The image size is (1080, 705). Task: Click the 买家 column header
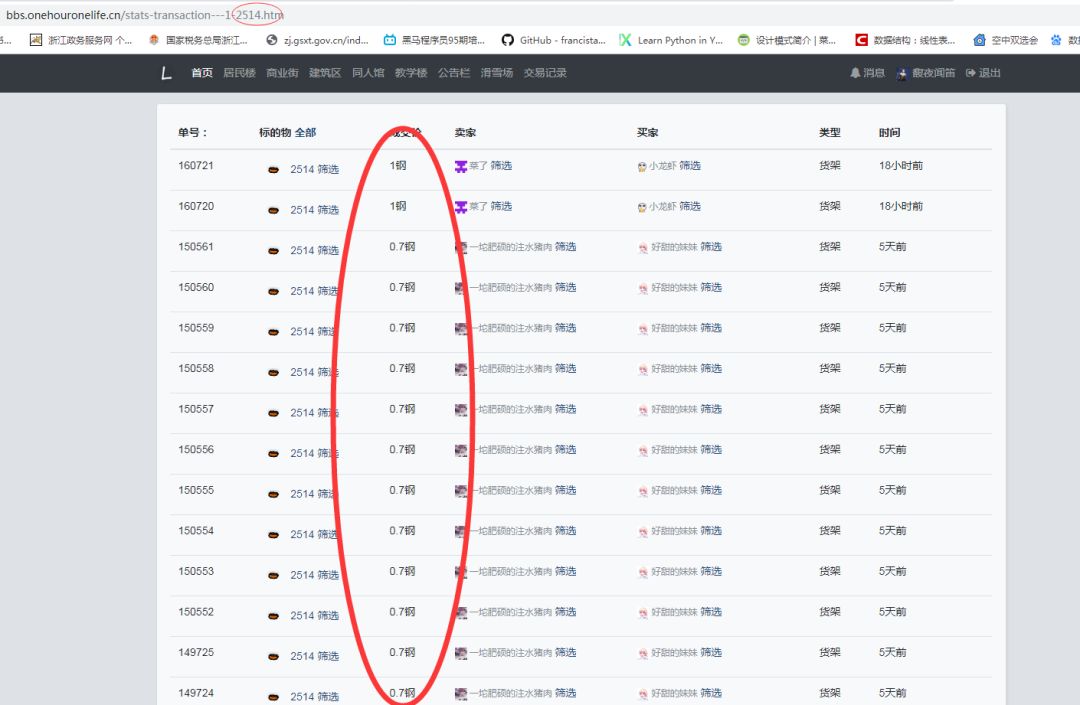coord(647,132)
